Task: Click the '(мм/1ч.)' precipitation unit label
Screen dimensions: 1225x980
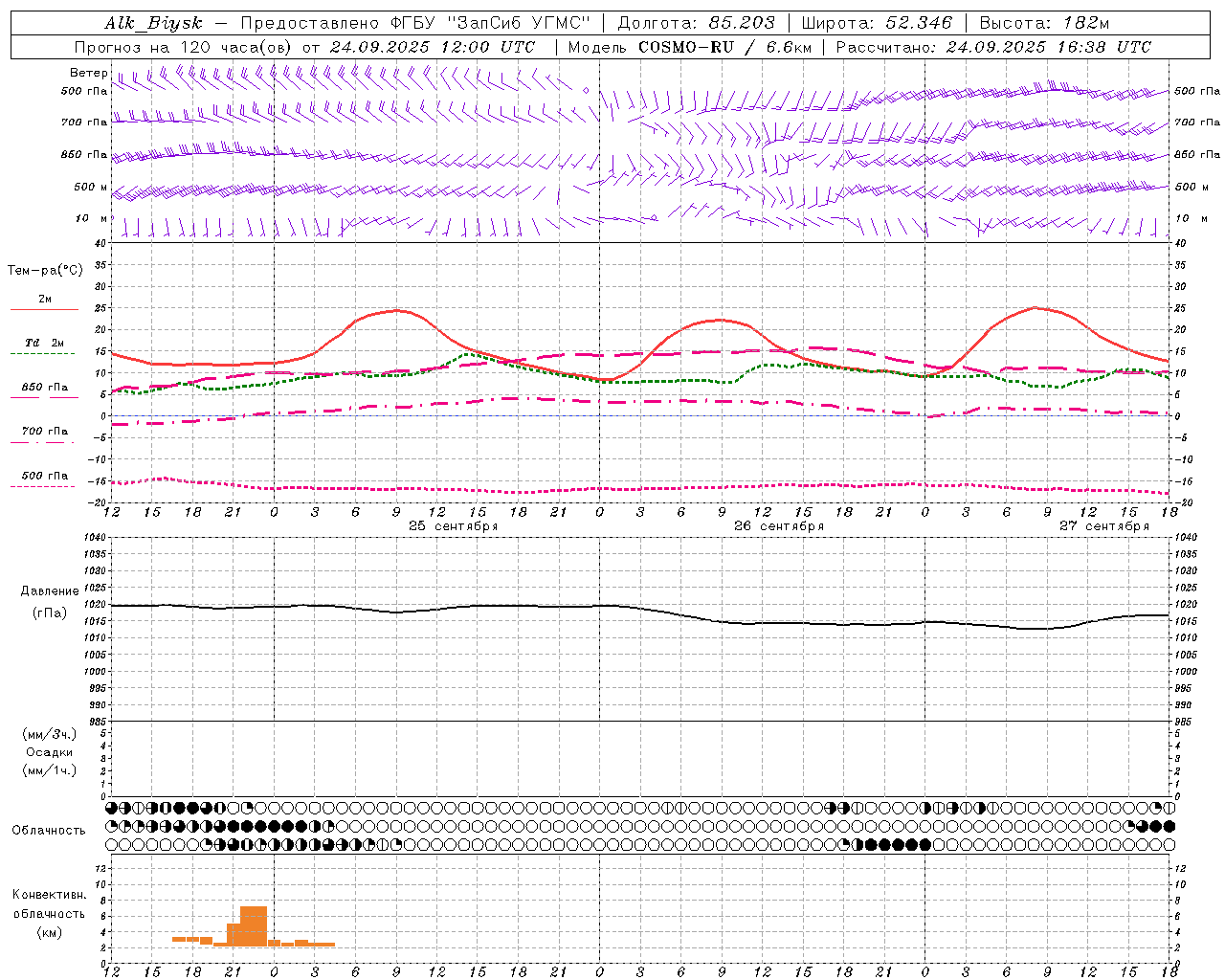Action: click(x=49, y=770)
